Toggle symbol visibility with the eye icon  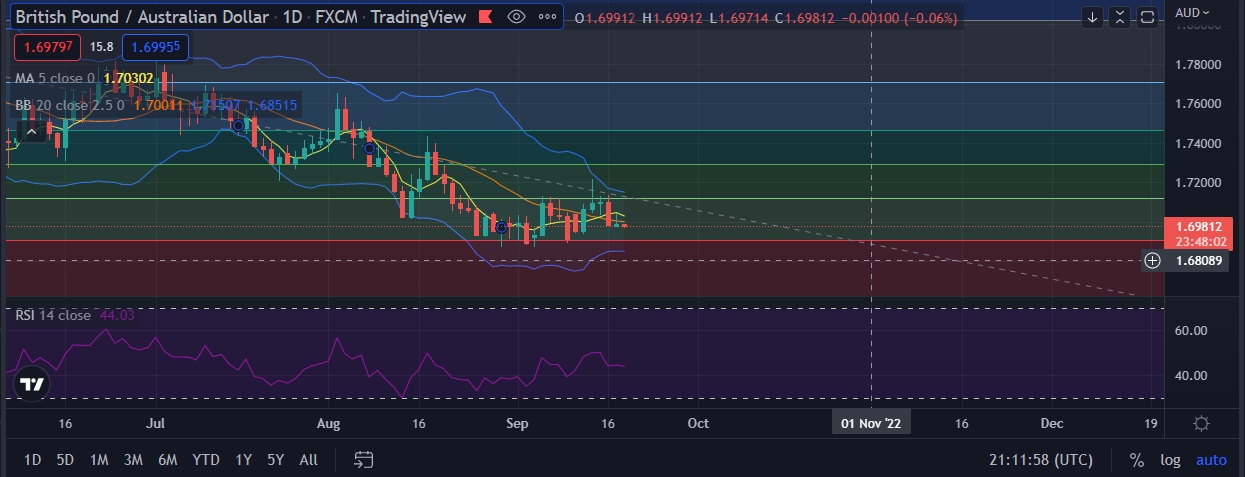(x=516, y=17)
